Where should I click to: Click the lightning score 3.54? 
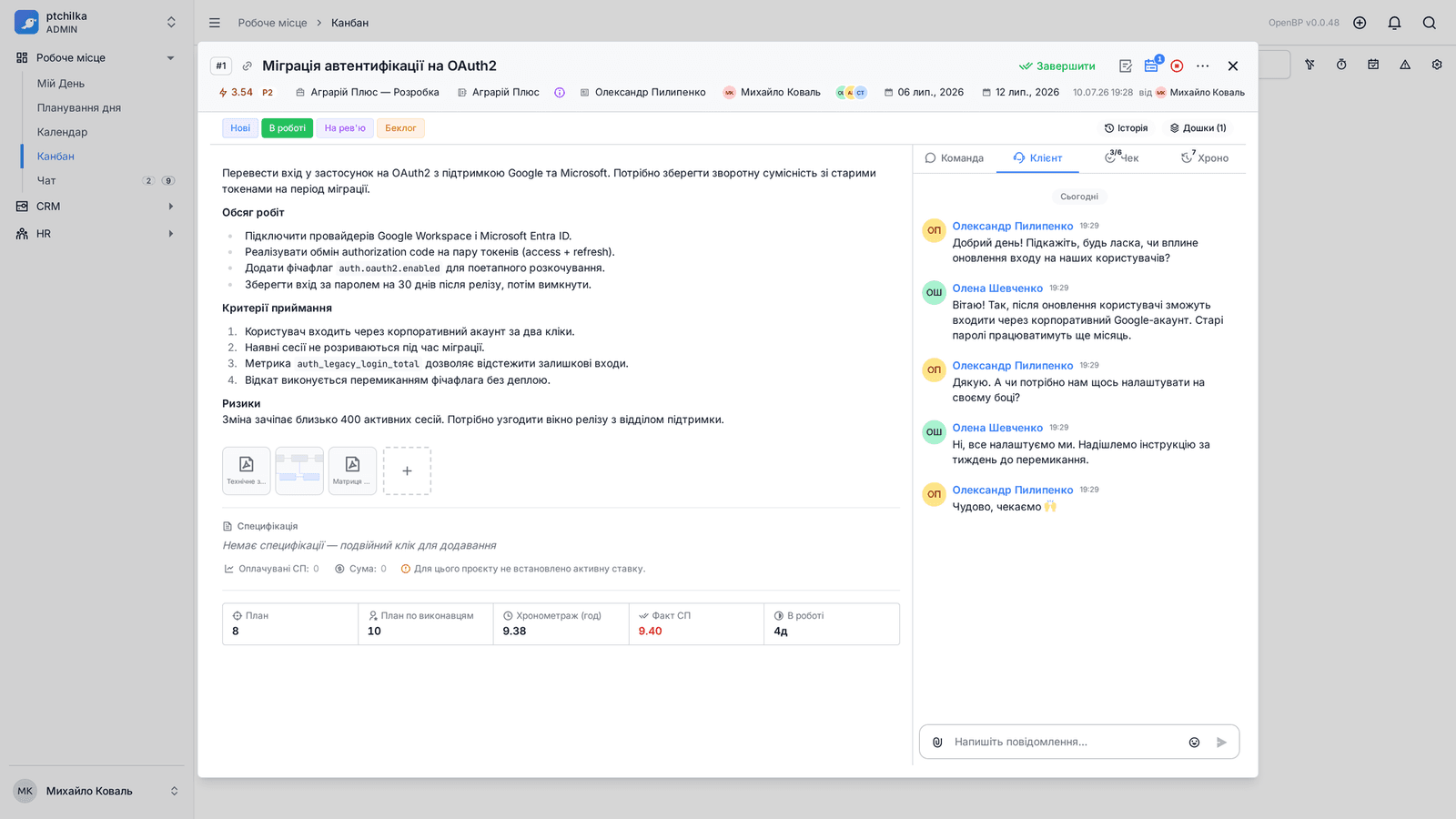[x=236, y=93]
